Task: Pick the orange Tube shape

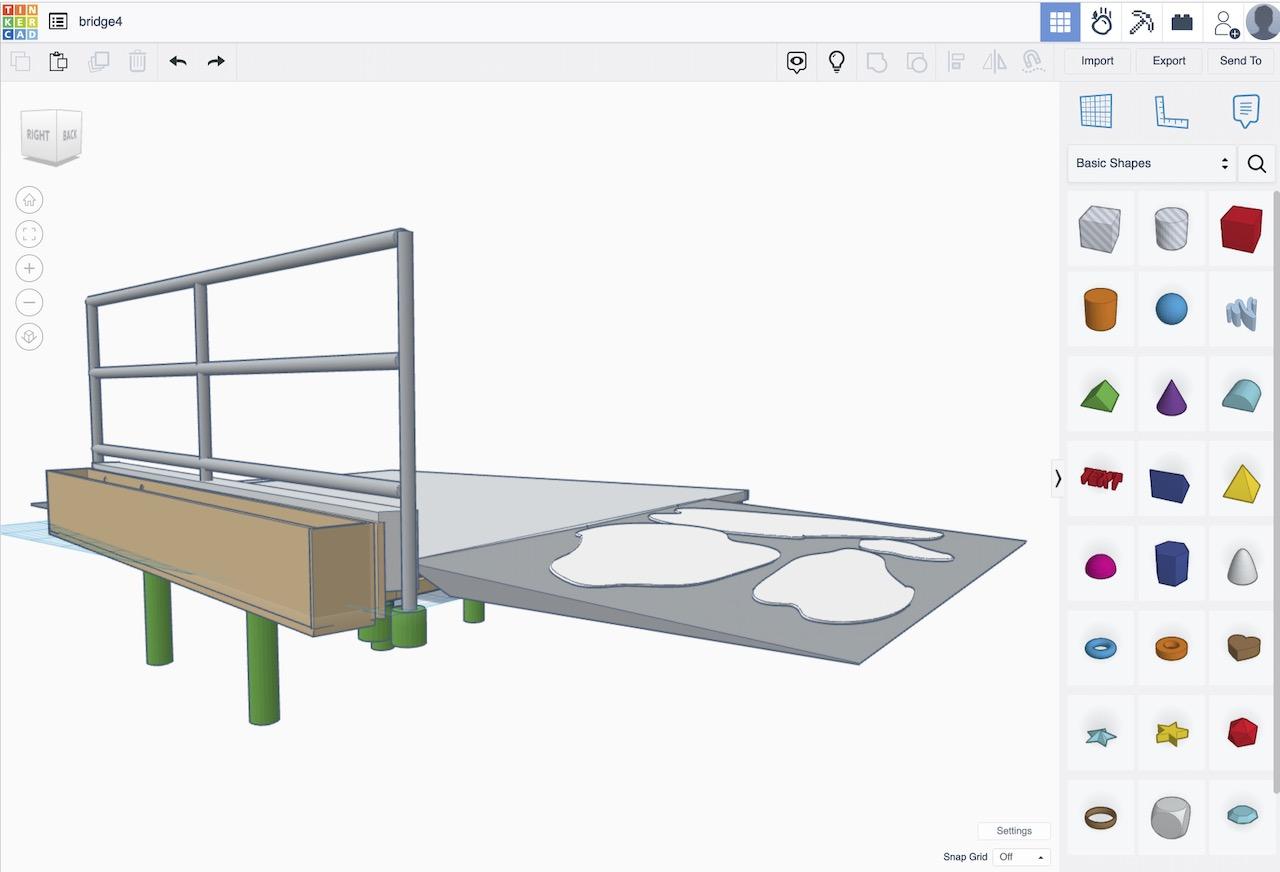Action: [x=1171, y=649]
